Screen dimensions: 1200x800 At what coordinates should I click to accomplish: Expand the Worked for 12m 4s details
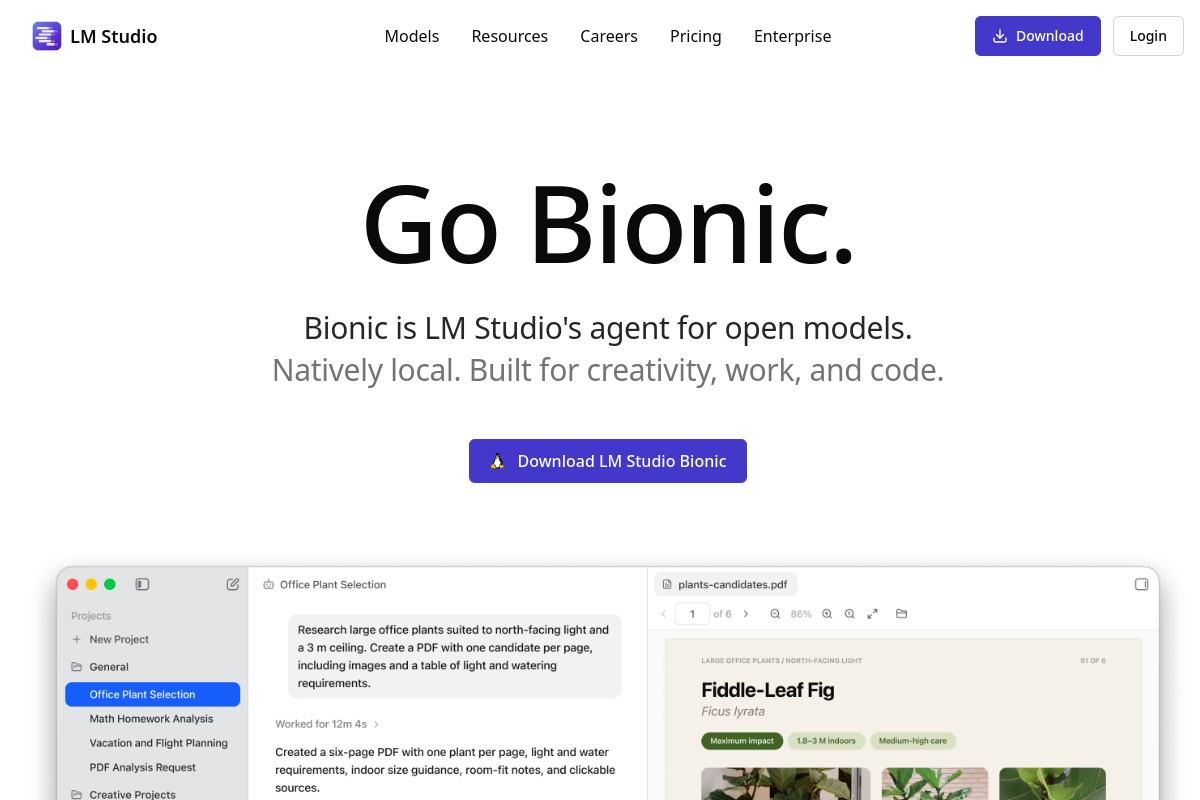pyautogui.click(x=327, y=724)
